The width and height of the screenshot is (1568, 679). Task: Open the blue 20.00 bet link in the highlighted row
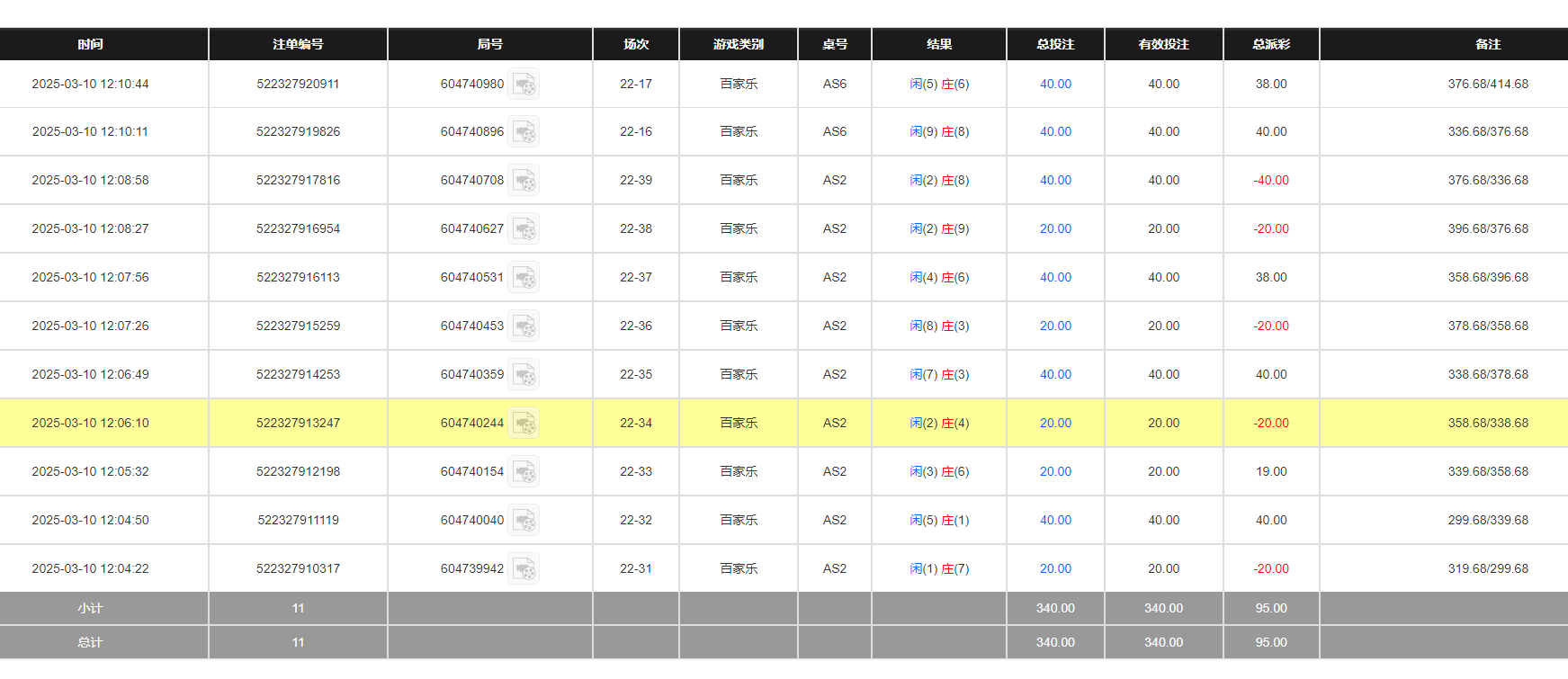1055,423
